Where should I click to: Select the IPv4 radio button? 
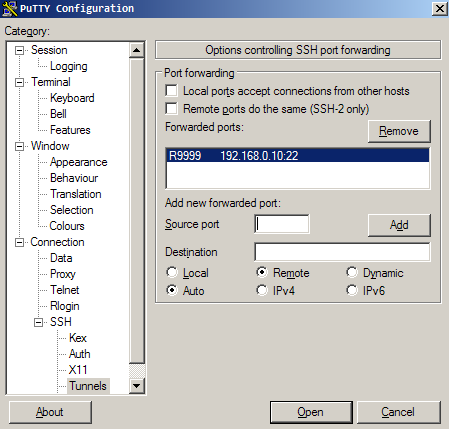click(x=262, y=290)
